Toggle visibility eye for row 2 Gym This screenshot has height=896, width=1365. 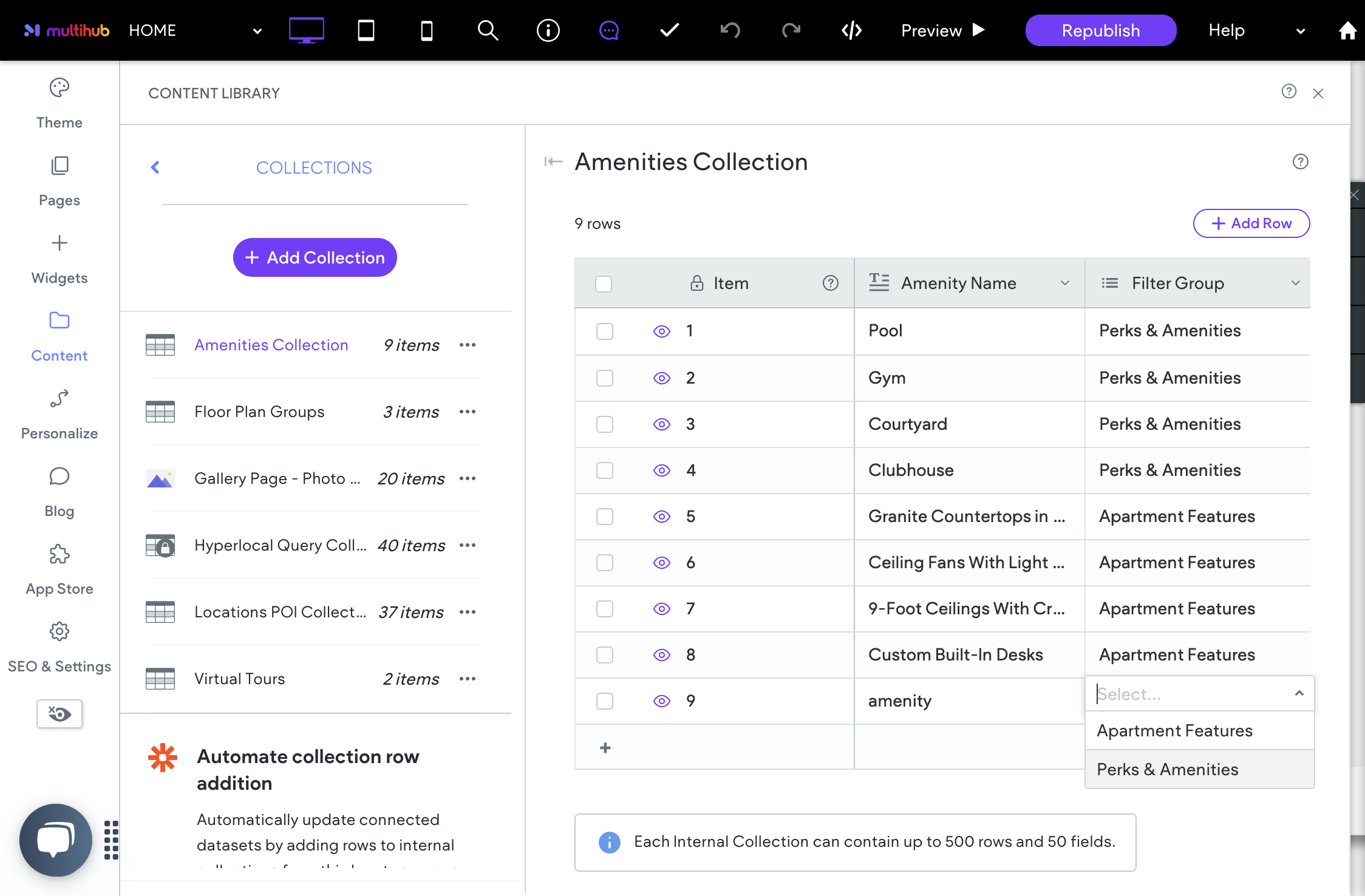coord(662,378)
